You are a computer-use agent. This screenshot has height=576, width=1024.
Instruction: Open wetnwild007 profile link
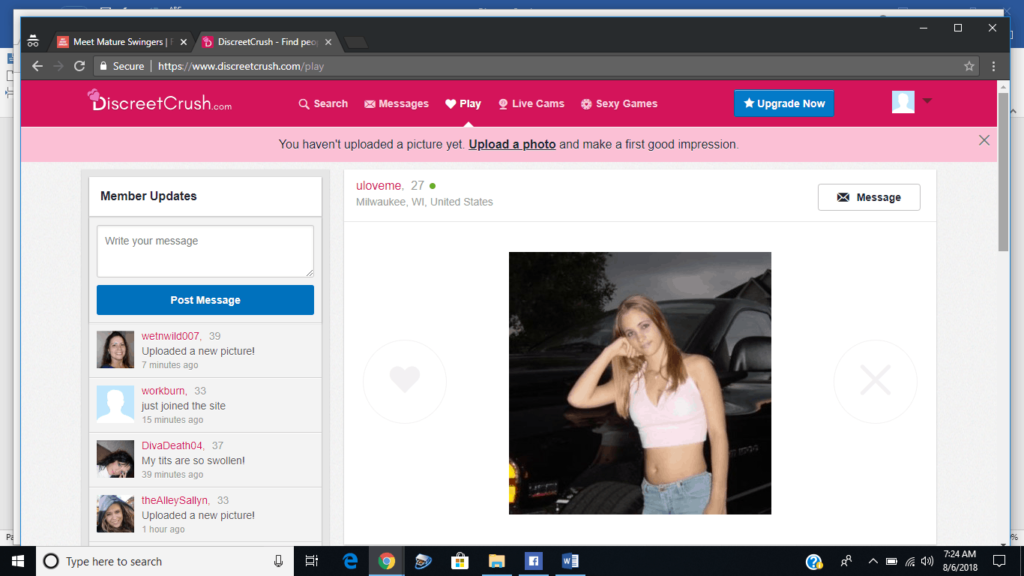point(170,336)
